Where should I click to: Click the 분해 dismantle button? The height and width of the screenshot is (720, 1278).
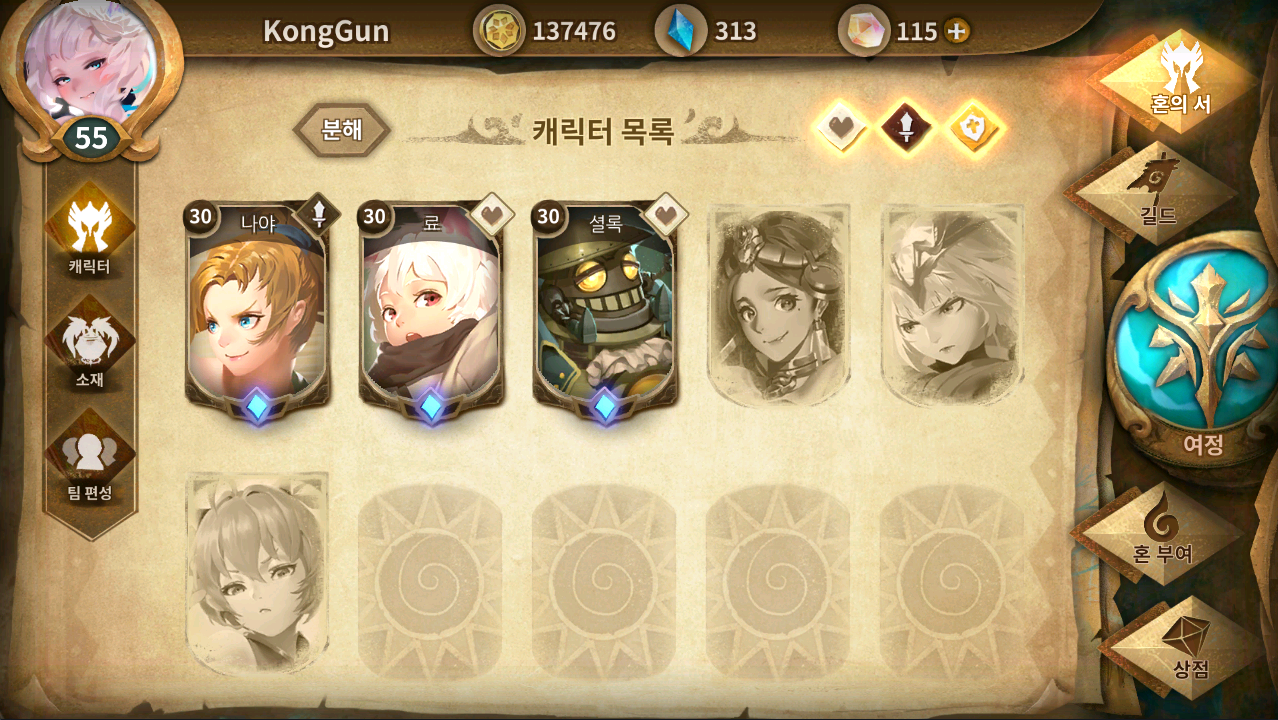pos(342,130)
